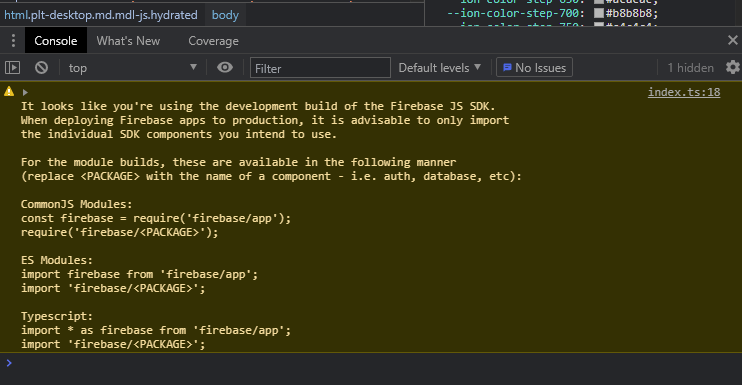742x385 pixels.
Task: Click the yellow warning icon
Action: point(9,91)
